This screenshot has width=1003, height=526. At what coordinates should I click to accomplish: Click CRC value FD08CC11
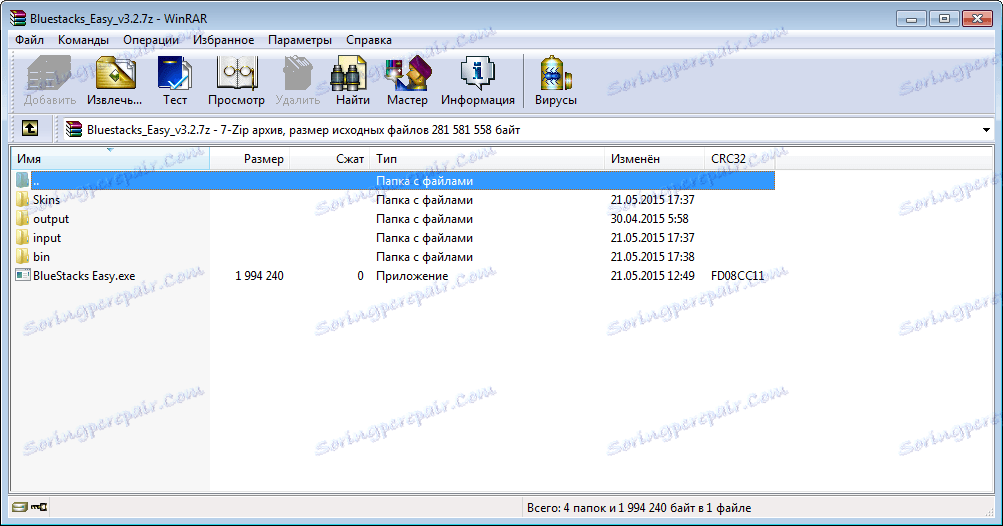[737, 276]
